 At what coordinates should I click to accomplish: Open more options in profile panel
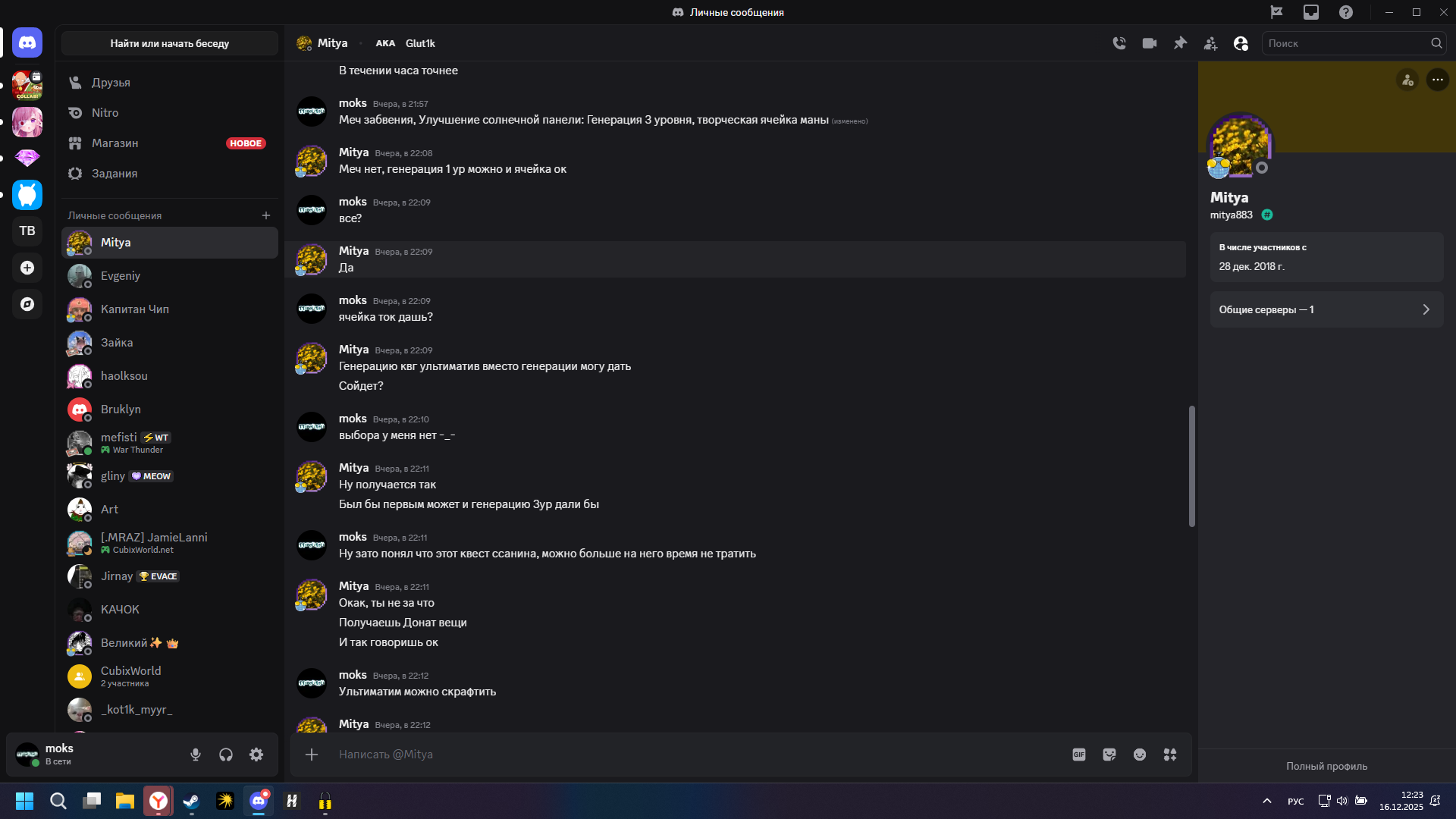1437,80
